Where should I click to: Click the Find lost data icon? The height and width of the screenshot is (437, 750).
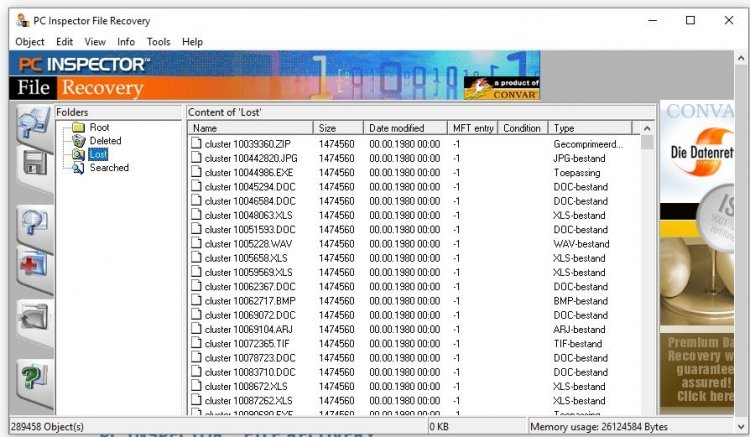[x=33, y=224]
